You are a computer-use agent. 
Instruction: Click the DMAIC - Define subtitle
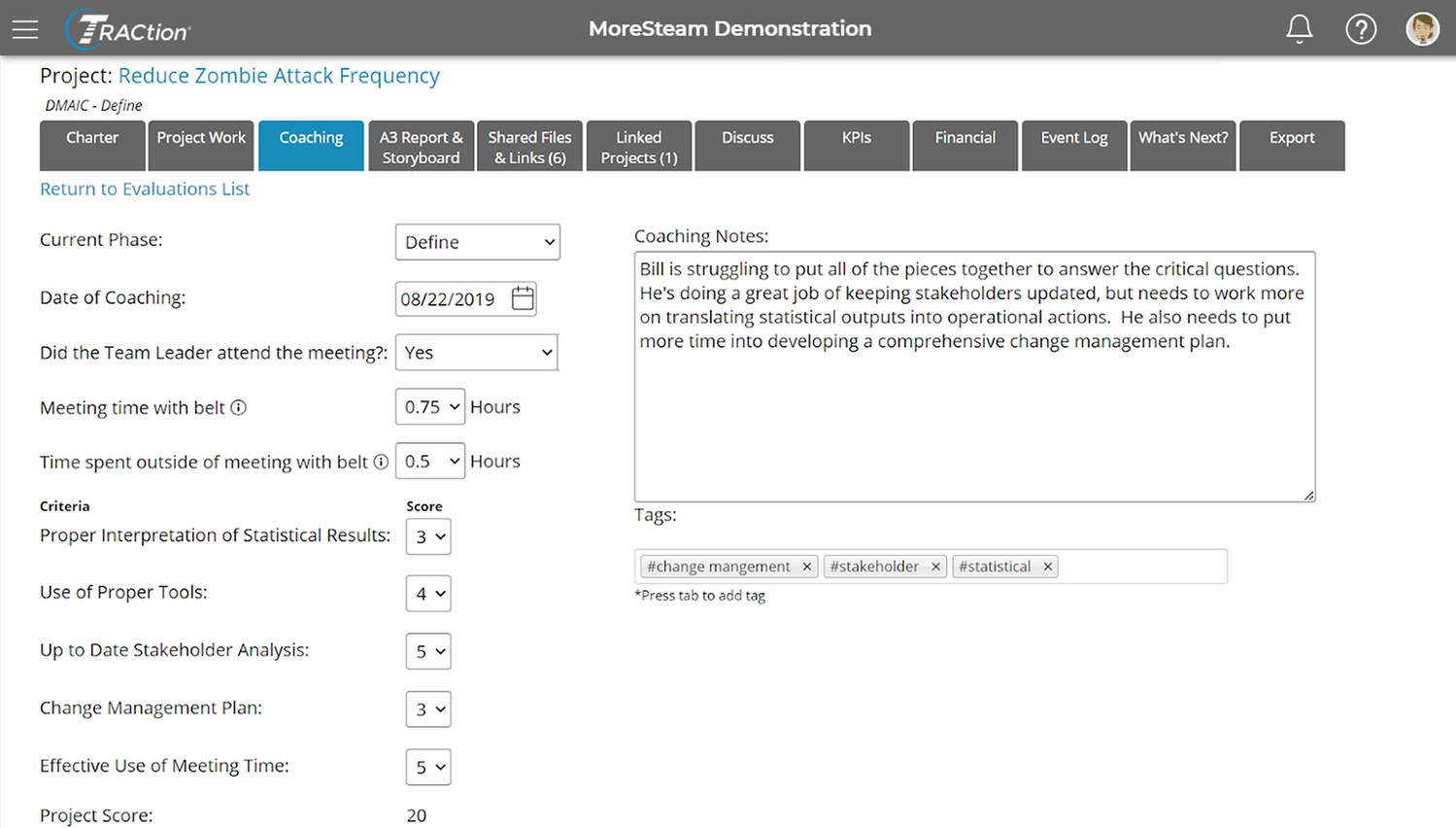(x=93, y=106)
